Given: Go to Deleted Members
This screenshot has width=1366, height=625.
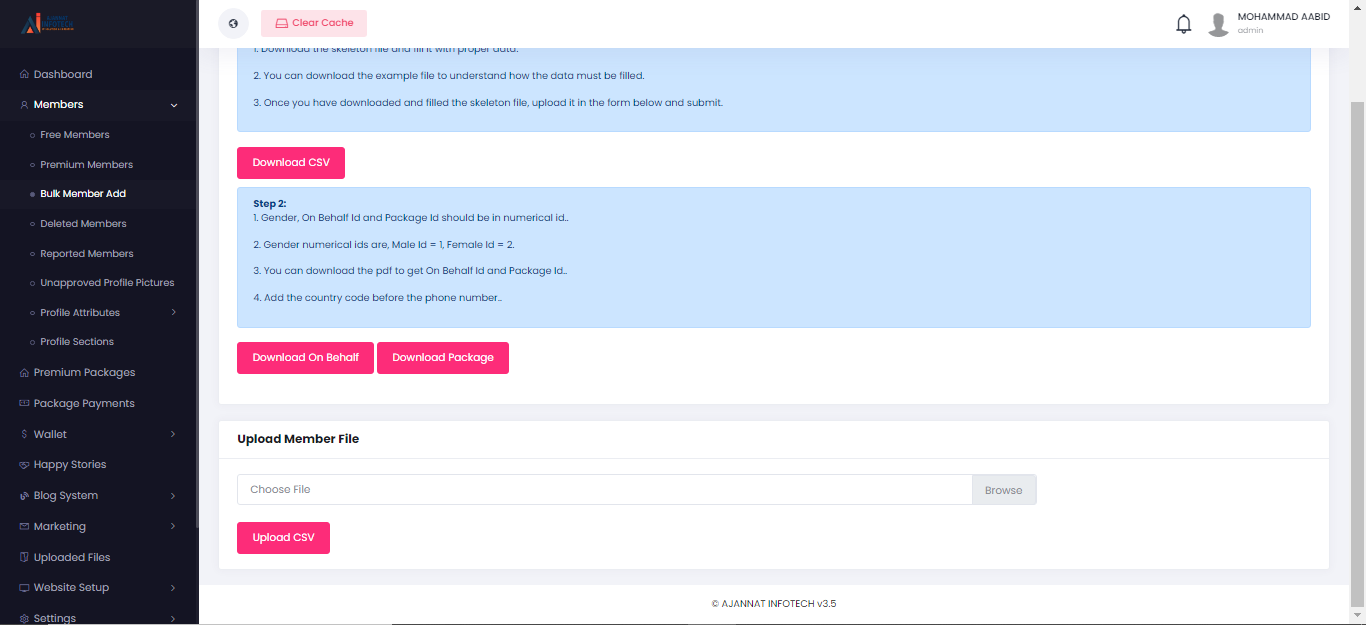Looking at the screenshot, I should click(83, 224).
